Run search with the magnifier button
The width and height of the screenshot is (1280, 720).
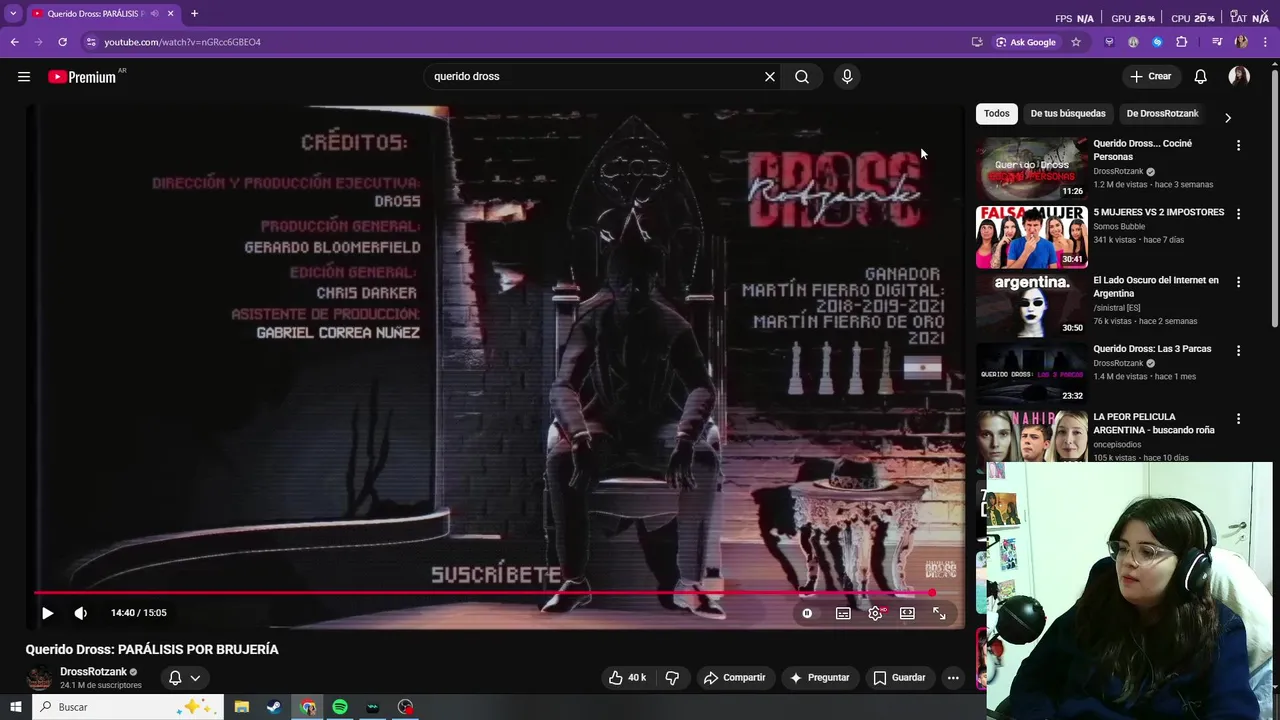coord(802,76)
